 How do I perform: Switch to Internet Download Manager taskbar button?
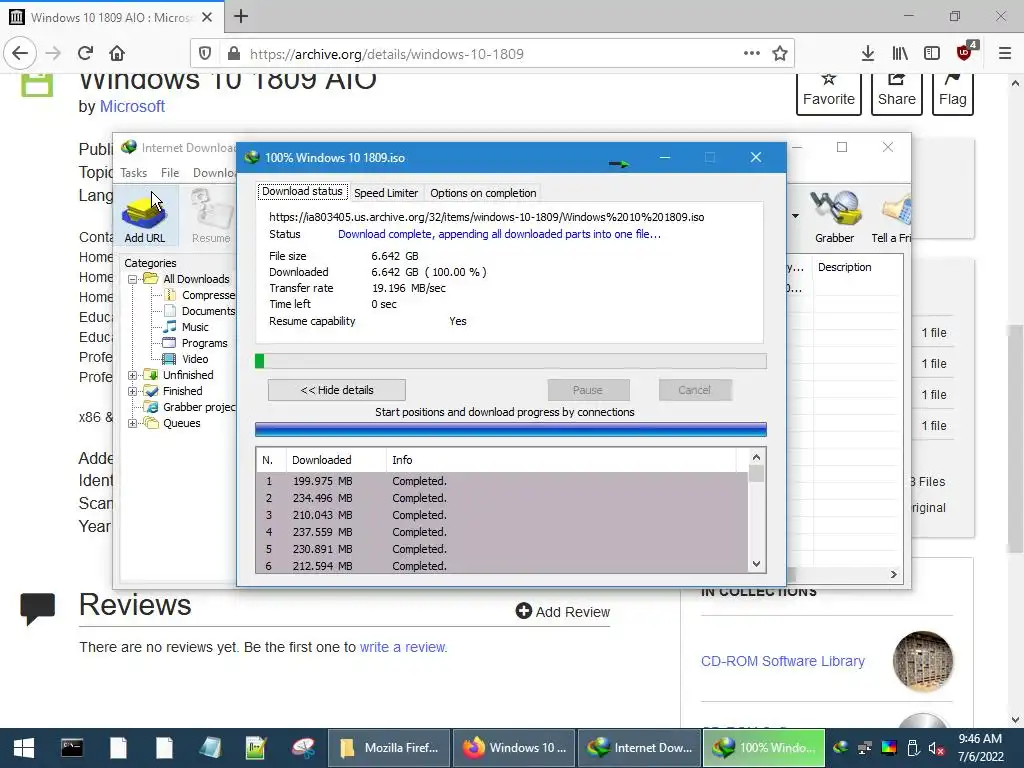pos(639,748)
